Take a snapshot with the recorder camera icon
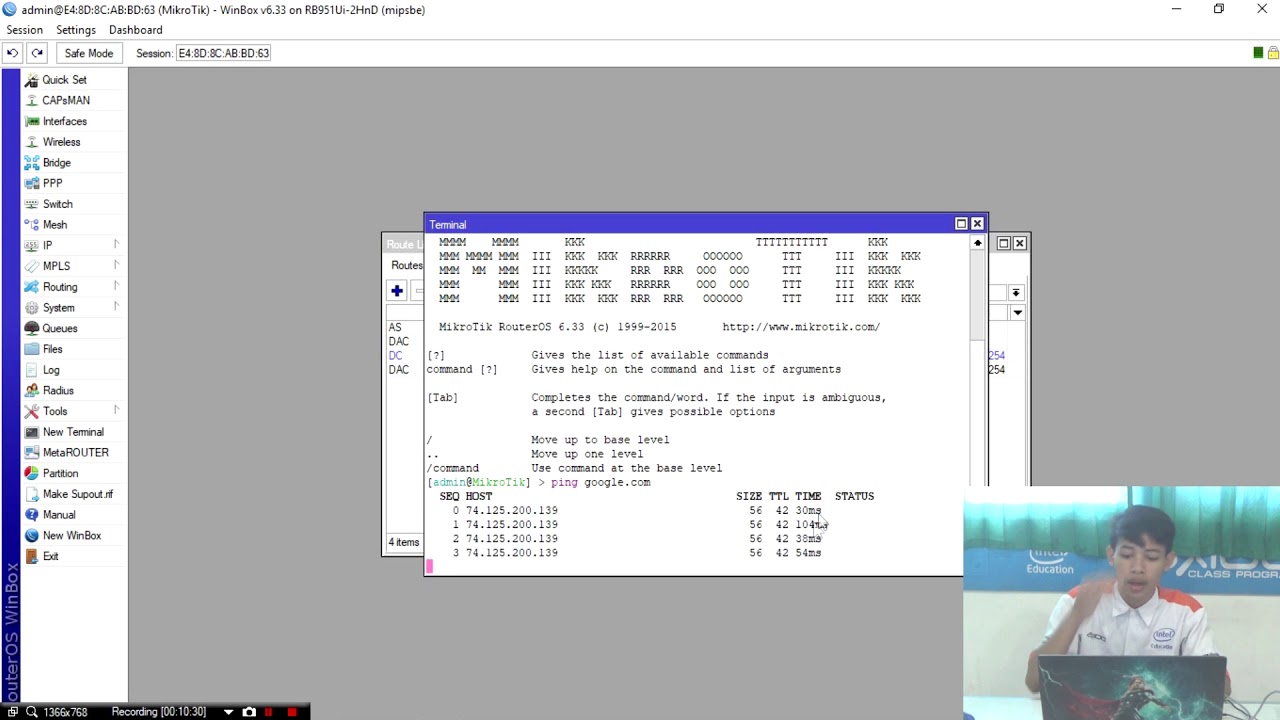 coord(249,712)
